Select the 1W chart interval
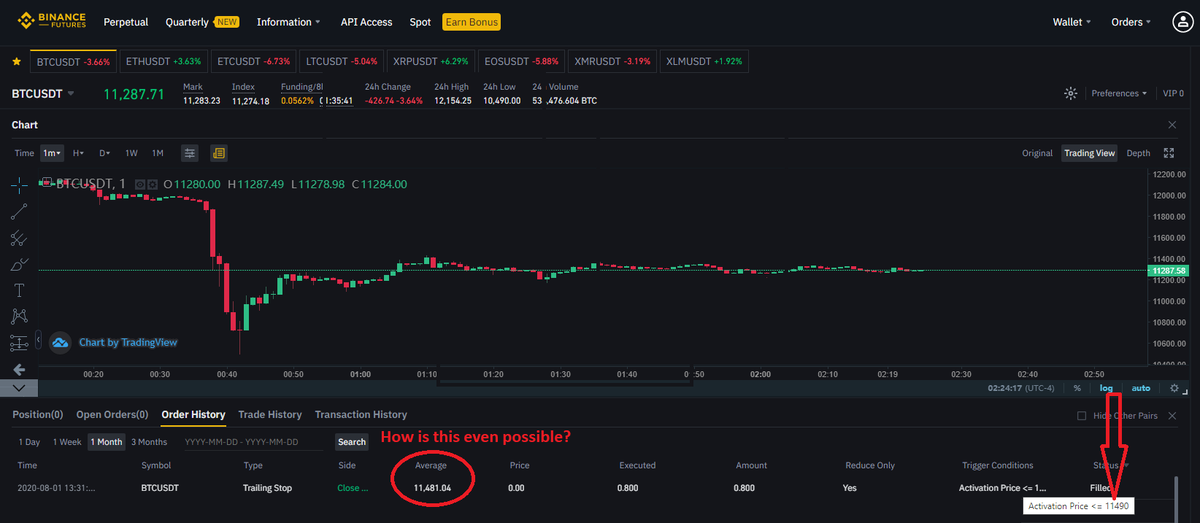Screen dimensions: 1200x523 click(131, 153)
